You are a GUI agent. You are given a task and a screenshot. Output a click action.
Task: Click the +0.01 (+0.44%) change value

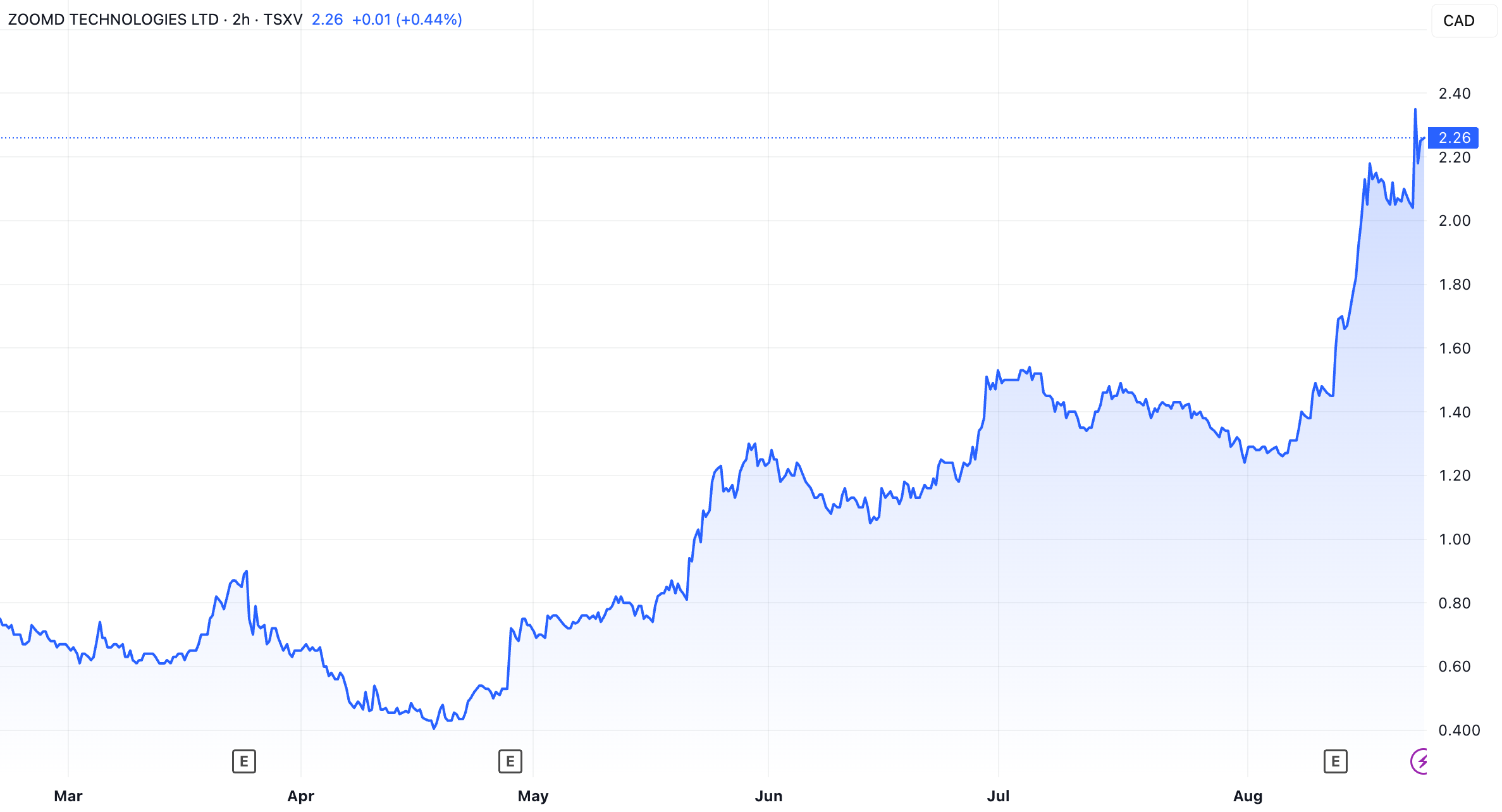coord(407,20)
